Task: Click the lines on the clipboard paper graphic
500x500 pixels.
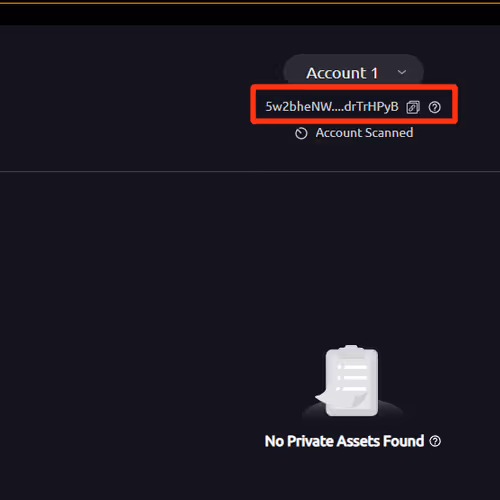Action: coord(352,378)
